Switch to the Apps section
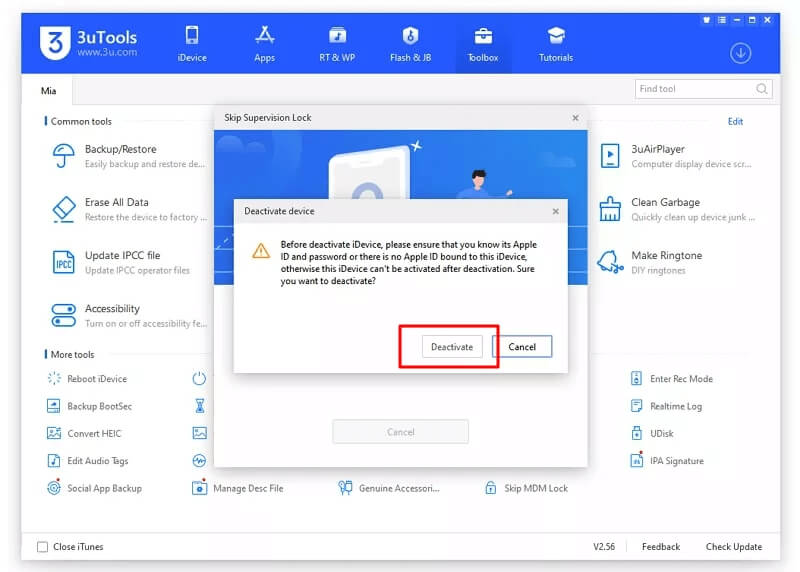The image size is (800, 572). coord(264,44)
